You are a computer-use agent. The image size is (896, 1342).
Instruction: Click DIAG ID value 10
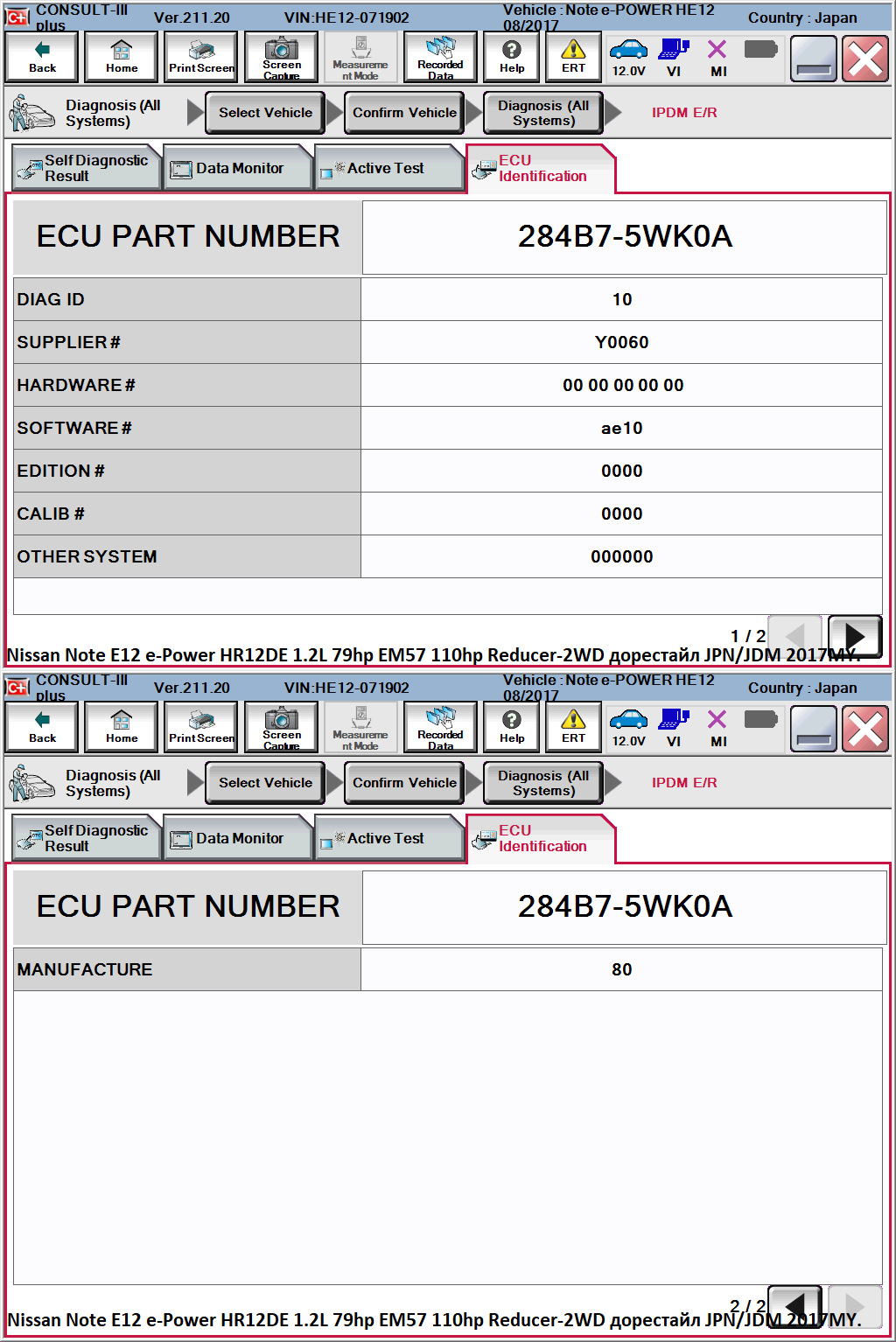[622, 299]
